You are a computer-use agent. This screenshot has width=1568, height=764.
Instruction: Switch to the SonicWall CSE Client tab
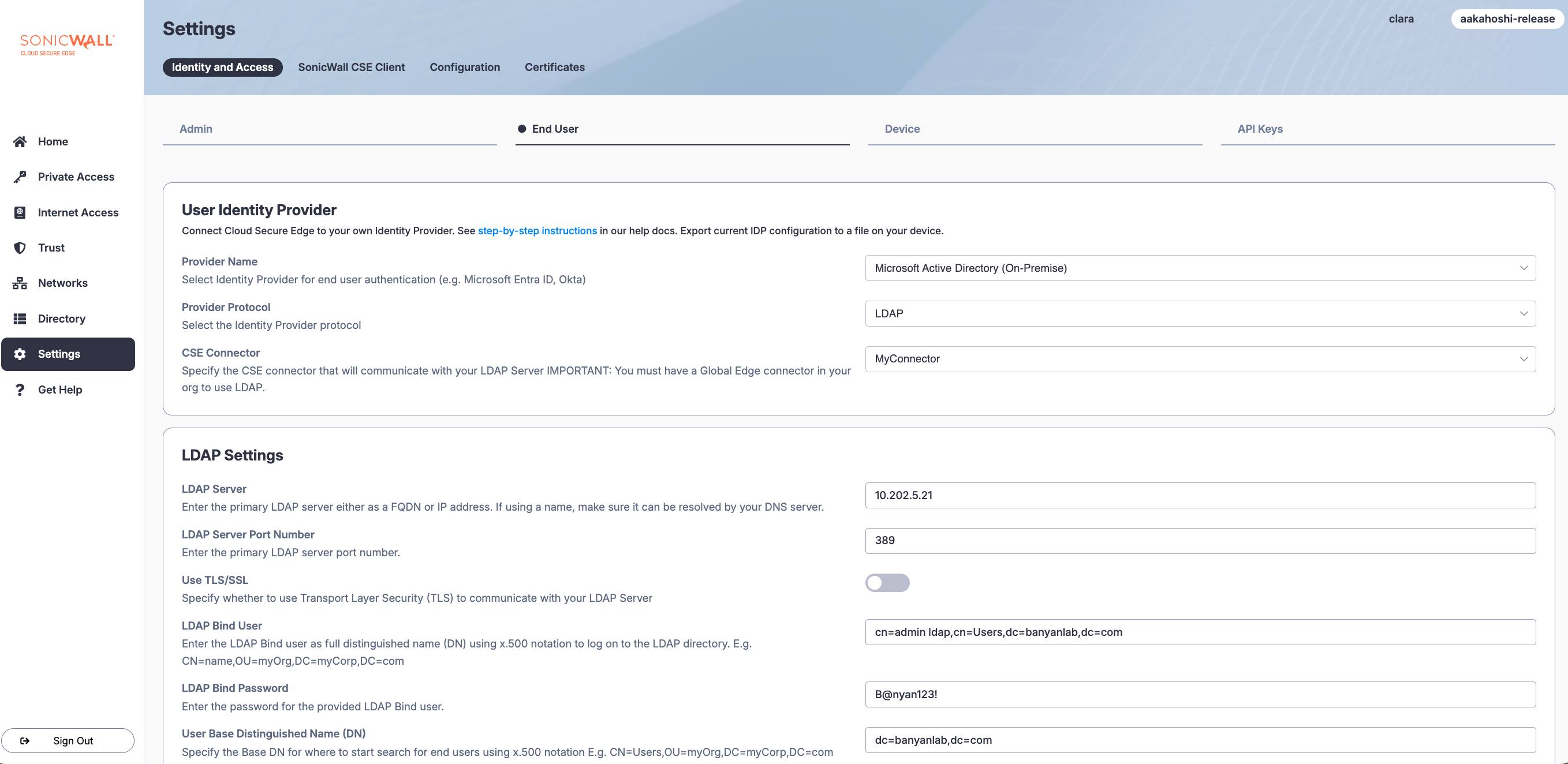click(x=351, y=68)
